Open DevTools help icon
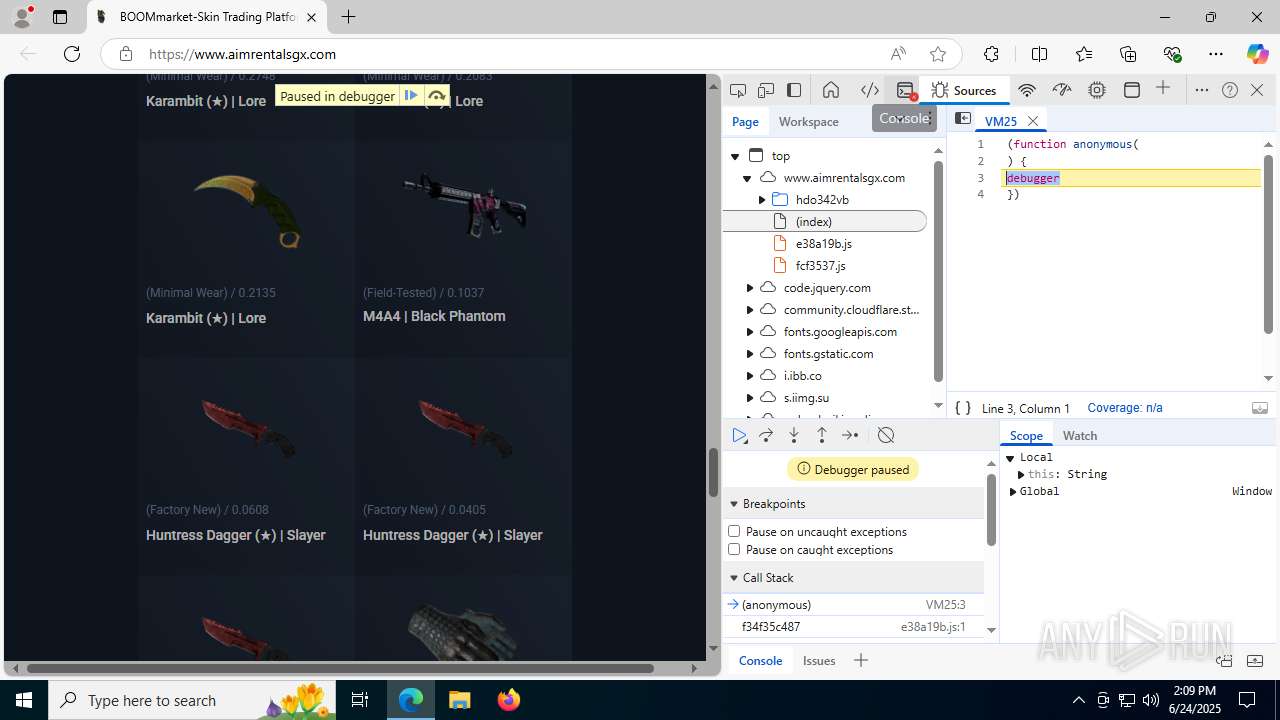Image resolution: width=1280 pixels, height=720 pixels. (x=1230, y=90)
